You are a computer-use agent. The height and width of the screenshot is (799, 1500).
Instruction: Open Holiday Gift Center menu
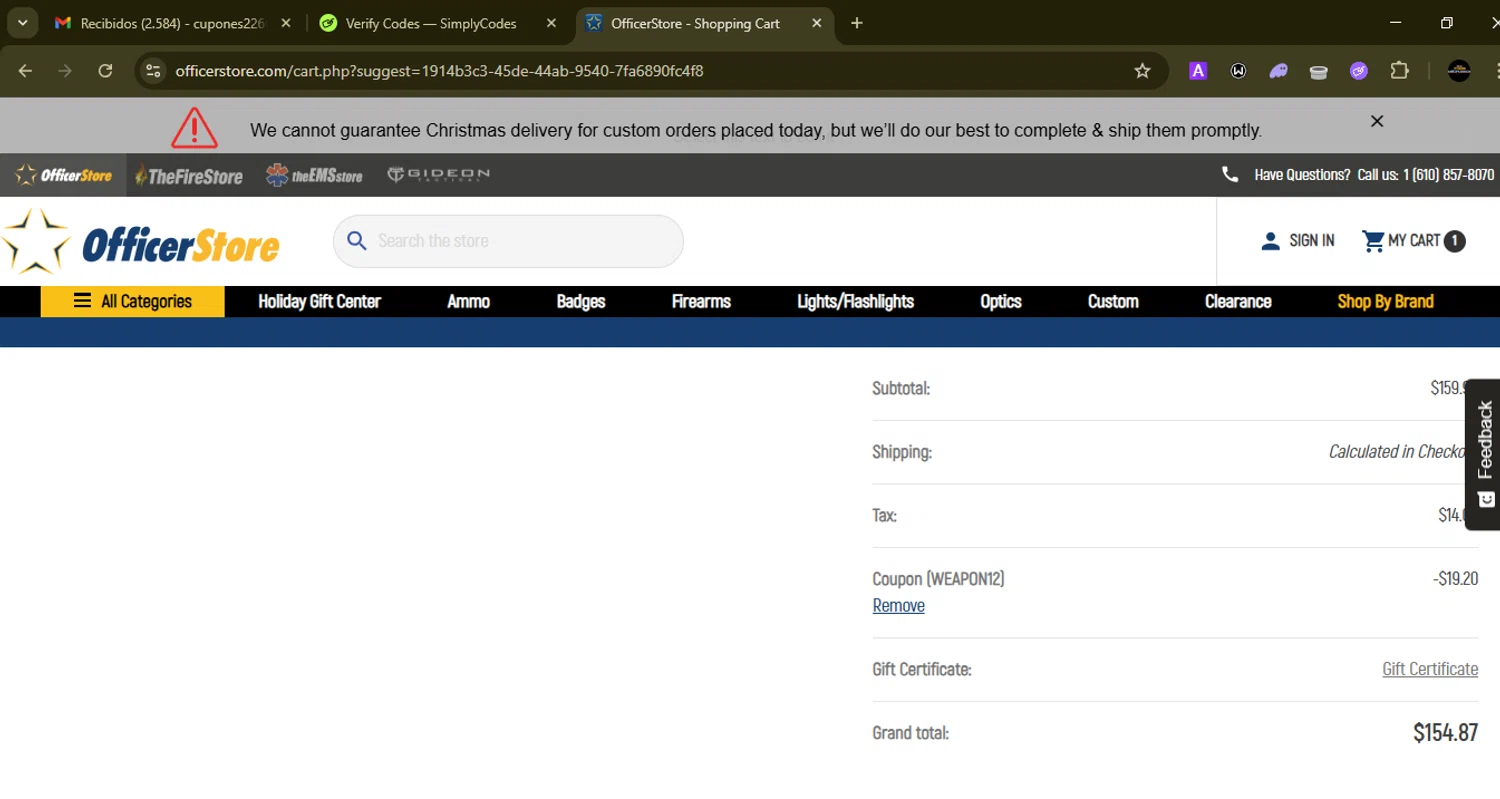(x=319, y=301)
